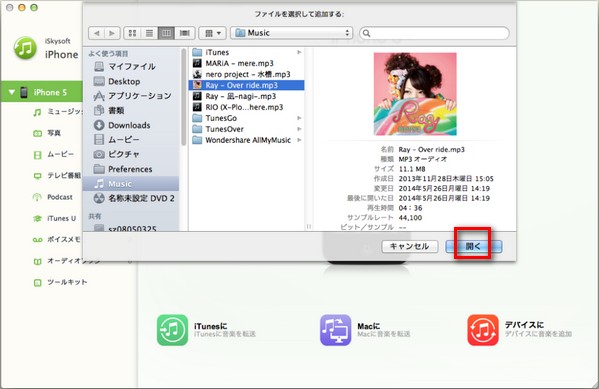Open the TunesGo folder
Image resolution: width=599 pixels, height=389 pixels.
coord(246,118)
